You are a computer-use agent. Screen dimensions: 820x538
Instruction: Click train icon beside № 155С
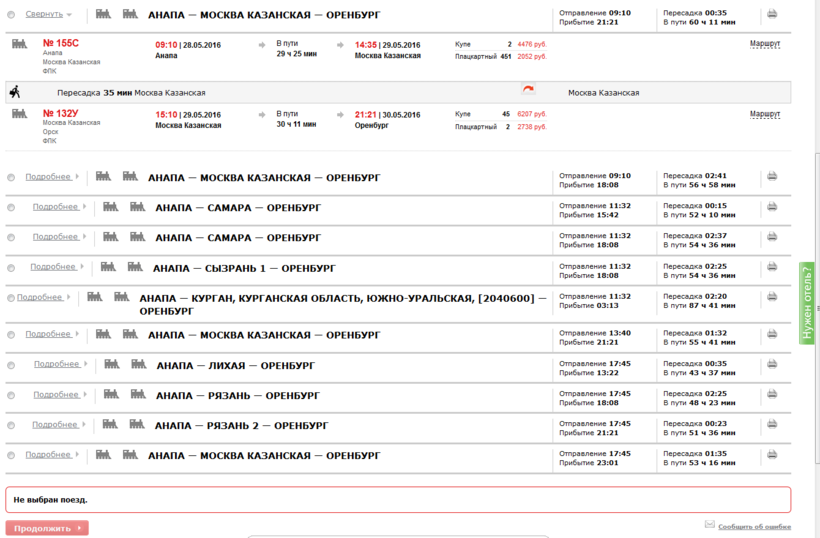tap(19, 44)
